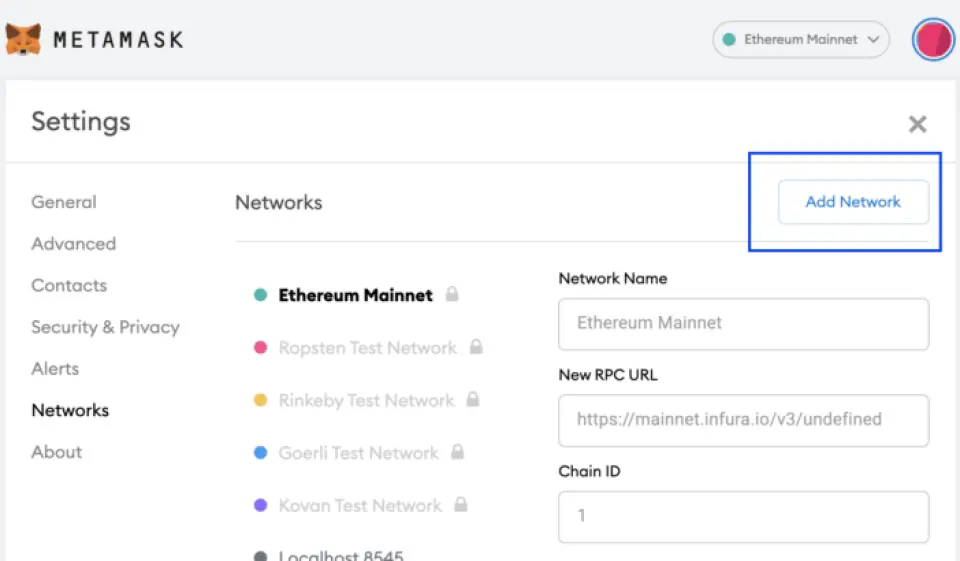Open the About section
Image resolution: width=960 pixels, height=561 pixels.
[56, 452]
